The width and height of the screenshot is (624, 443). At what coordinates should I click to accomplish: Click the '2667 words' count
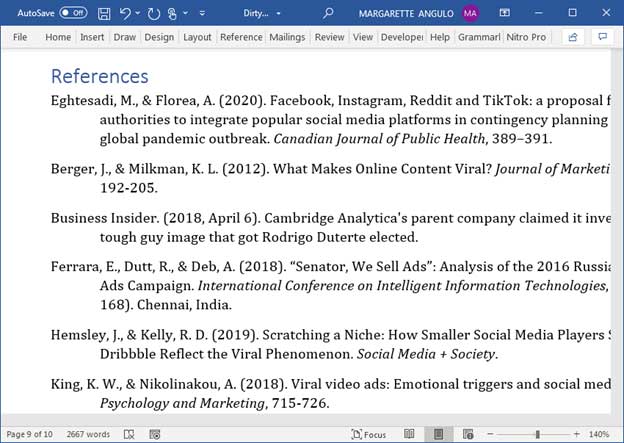pos(88,434)
